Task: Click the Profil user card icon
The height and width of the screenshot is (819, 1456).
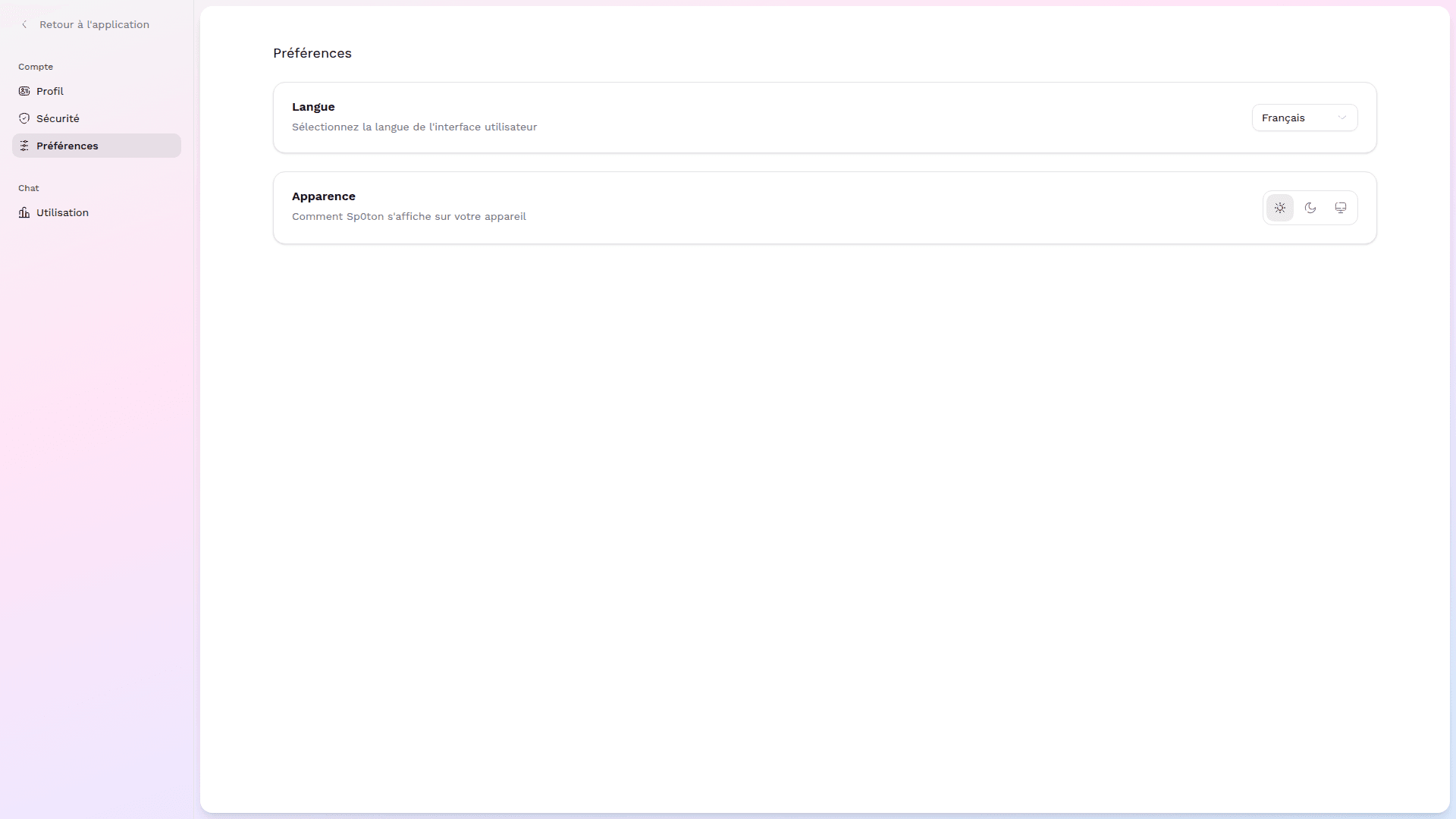Action: click(24, 91)
